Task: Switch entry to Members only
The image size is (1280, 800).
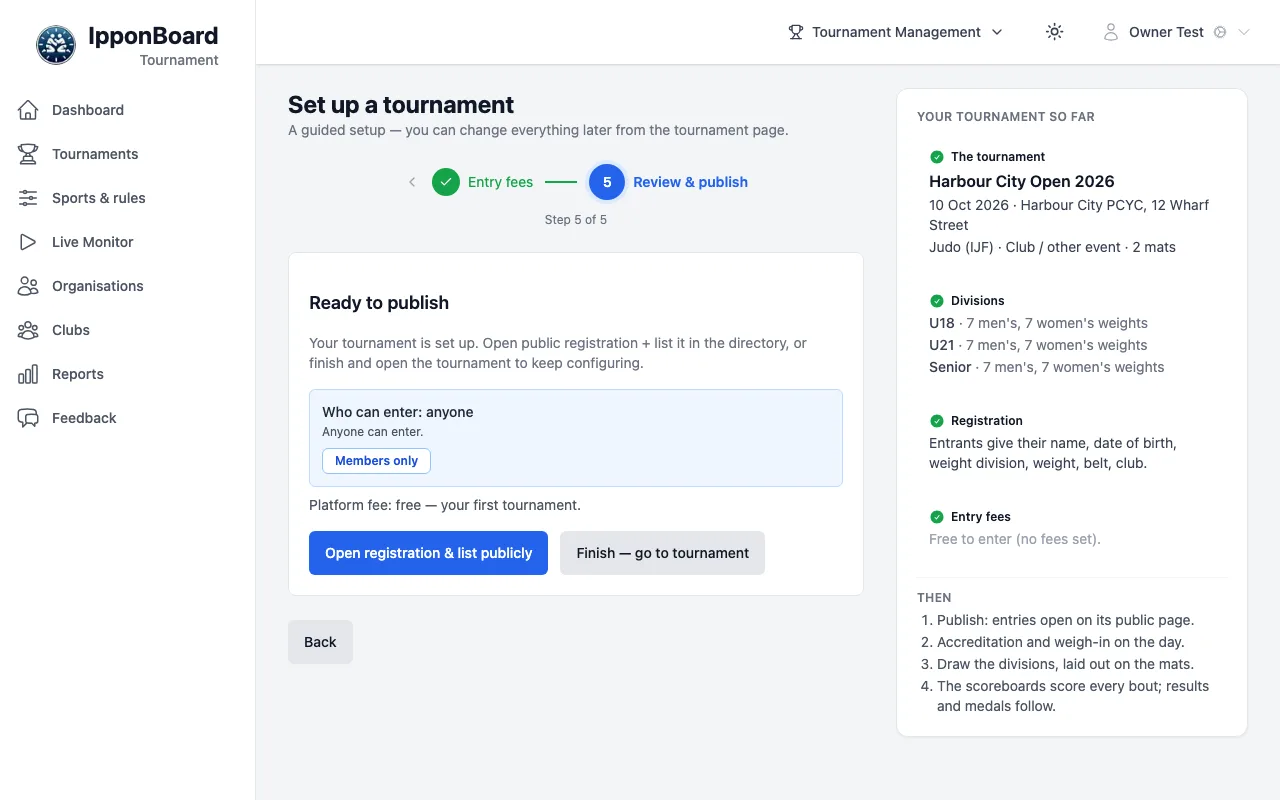Action: 376,461
